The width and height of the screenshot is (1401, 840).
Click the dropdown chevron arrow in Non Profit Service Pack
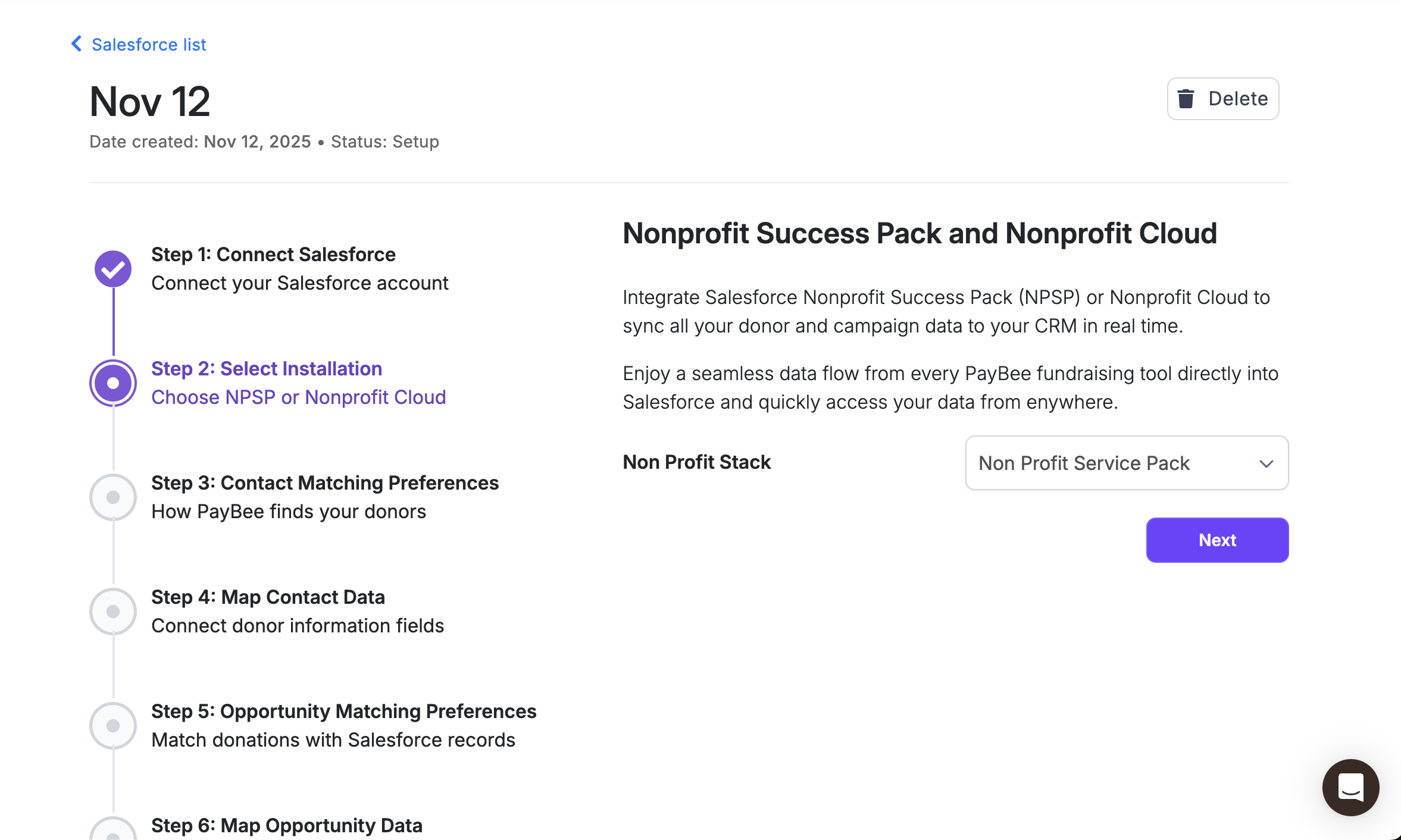(x=1266, y=463)
